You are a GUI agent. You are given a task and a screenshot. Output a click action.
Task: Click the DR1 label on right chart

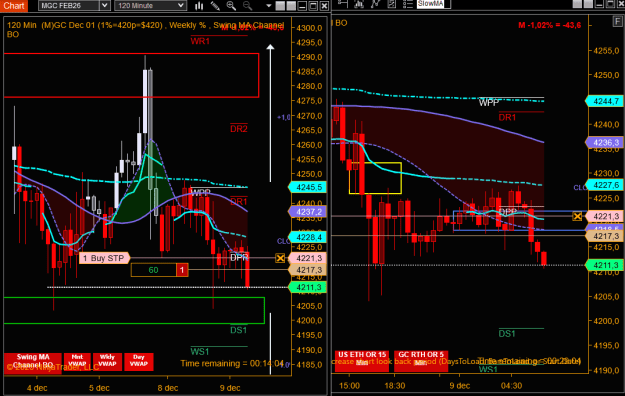coord(507,118)
